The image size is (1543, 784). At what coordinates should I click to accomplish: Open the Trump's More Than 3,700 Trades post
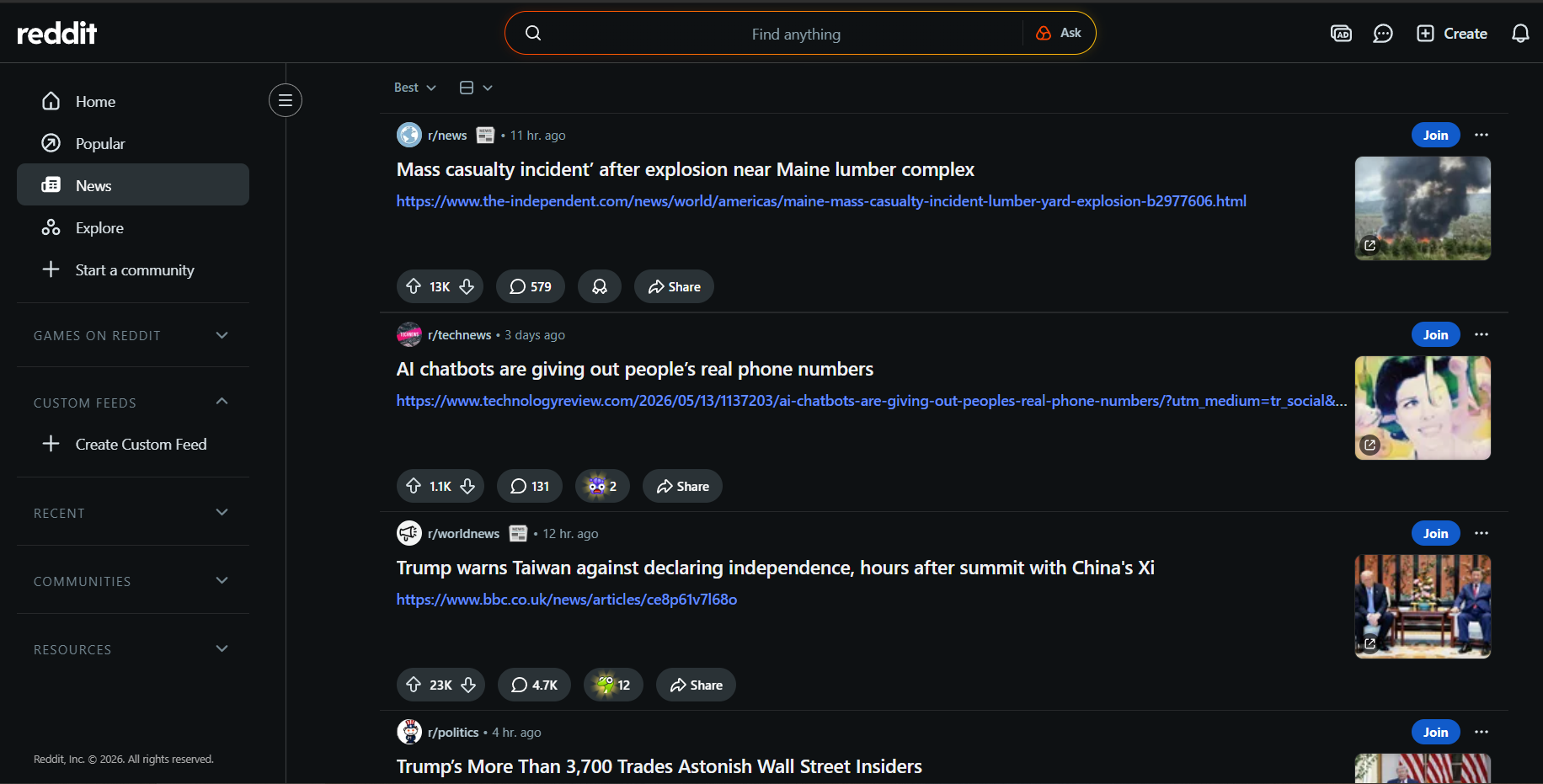pos(659,766)
